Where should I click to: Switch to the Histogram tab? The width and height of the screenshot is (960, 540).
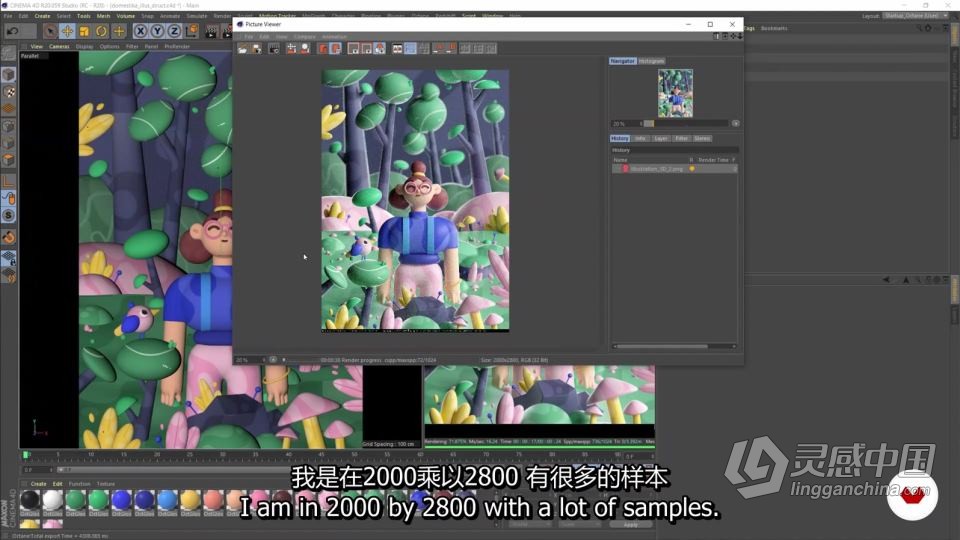tap(651, 61)
